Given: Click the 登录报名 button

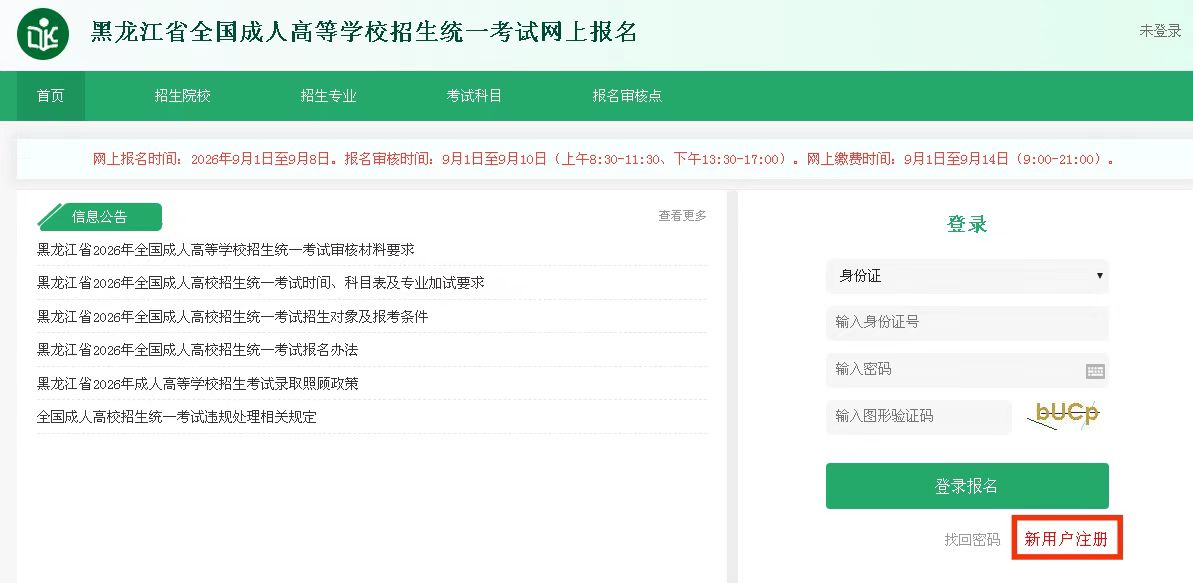Looking at the screenshot, I should click(x=967, y=486).
